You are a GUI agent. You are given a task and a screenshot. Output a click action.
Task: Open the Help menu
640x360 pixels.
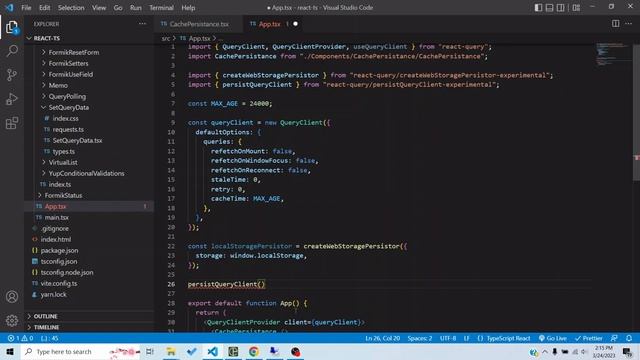point(188,7)
